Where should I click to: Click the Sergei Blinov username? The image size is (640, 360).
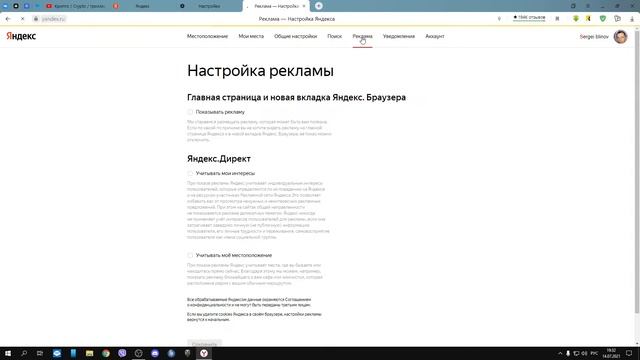[x=594, y=37]
